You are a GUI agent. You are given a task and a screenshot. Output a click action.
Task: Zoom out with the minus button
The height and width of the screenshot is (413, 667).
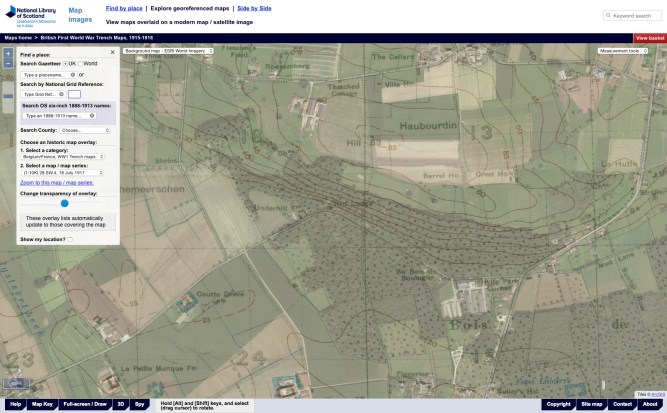(8, 63)
